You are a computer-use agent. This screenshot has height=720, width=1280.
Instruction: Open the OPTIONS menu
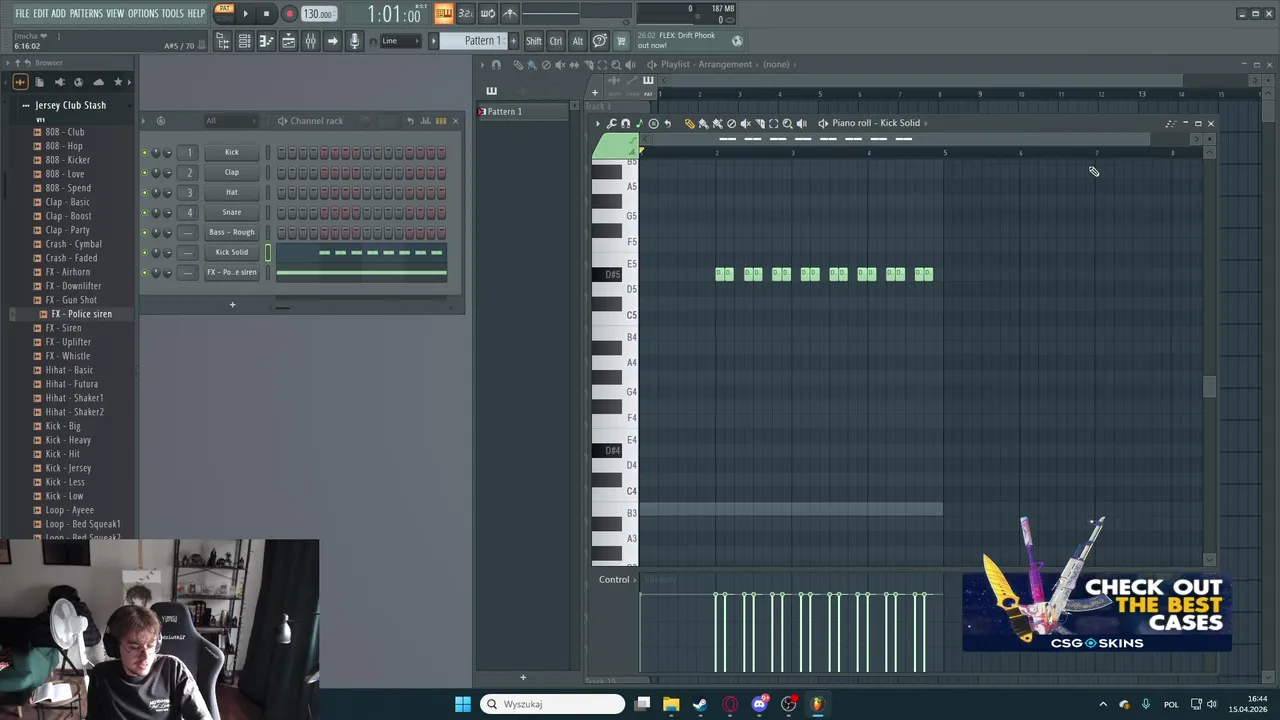click(x=143, y=13)
